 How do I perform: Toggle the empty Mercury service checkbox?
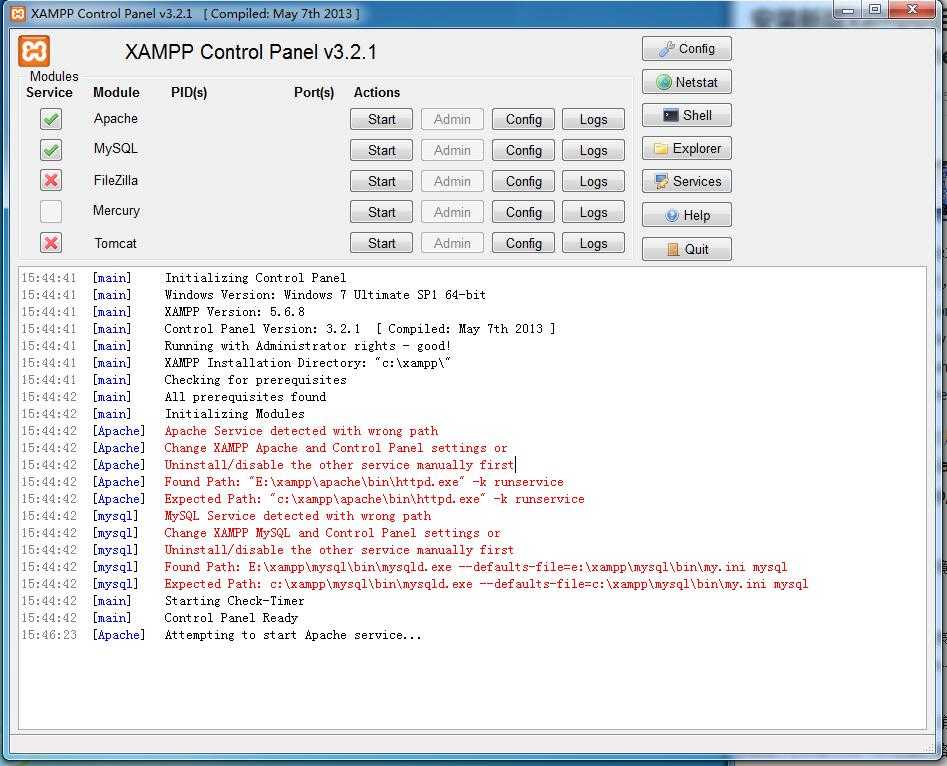point(51,211)
